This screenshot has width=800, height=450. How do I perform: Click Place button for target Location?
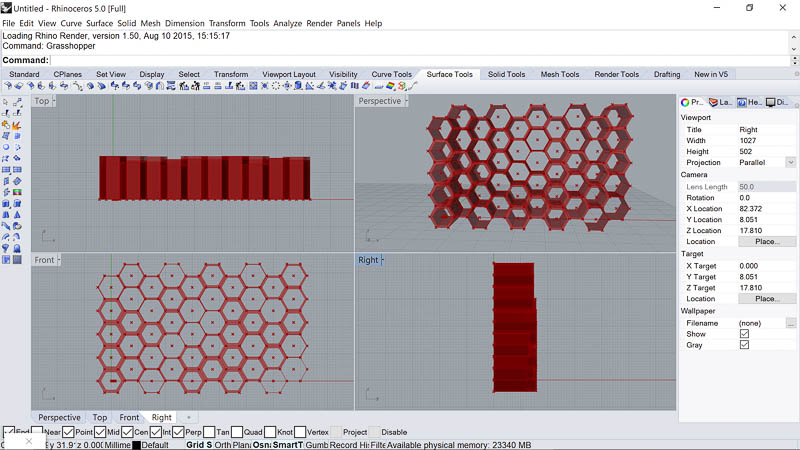767,298
